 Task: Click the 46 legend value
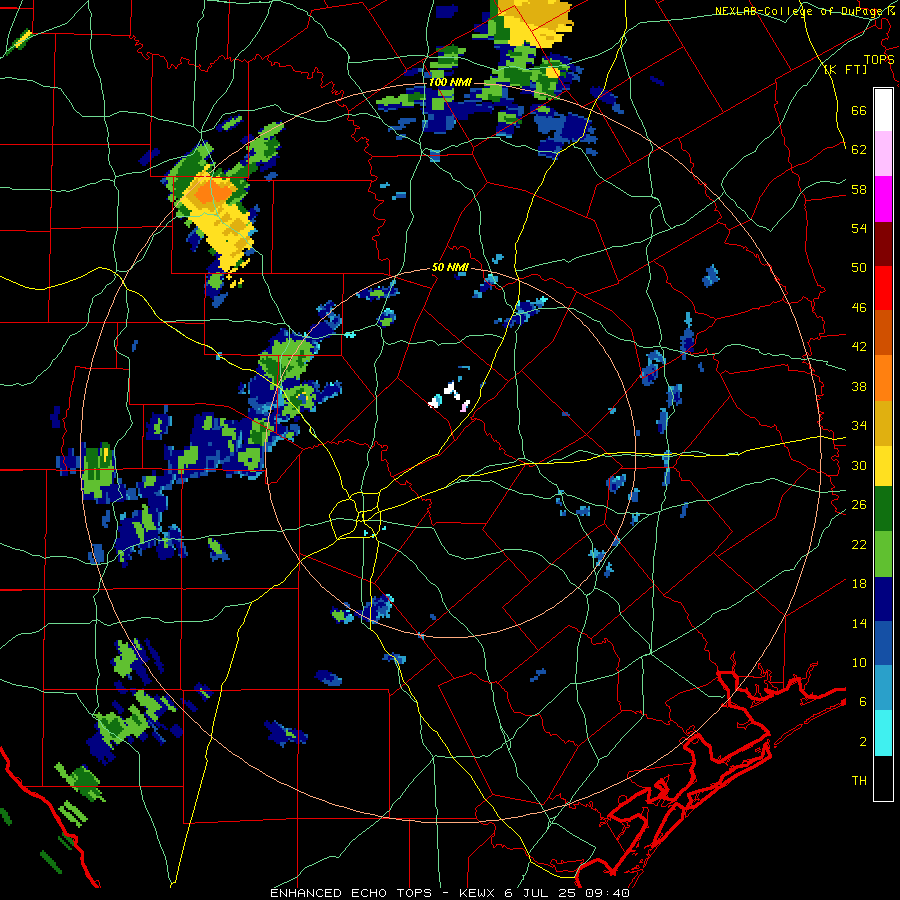pos(859,308)
